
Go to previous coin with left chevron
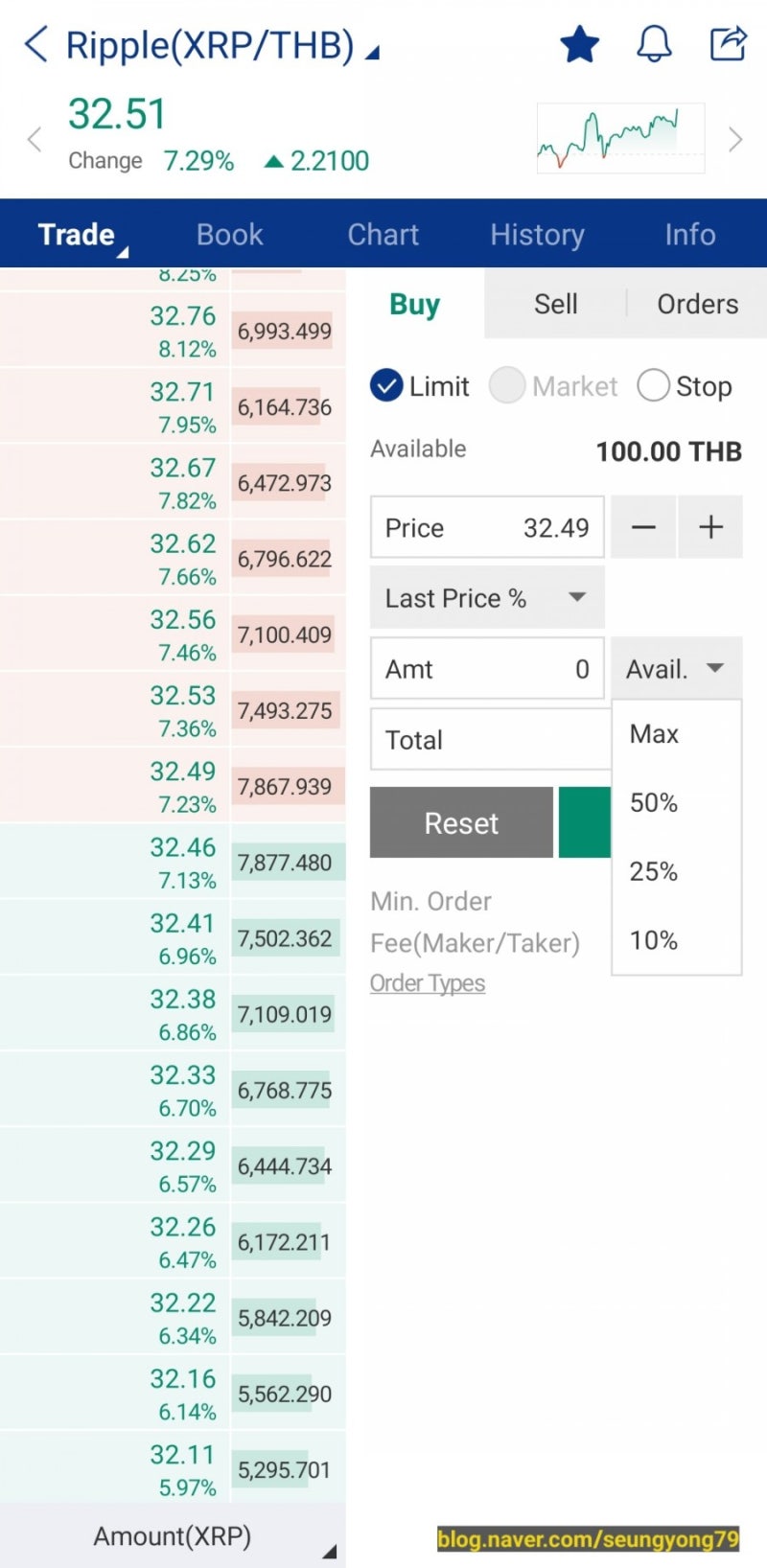tap(35, 140)
